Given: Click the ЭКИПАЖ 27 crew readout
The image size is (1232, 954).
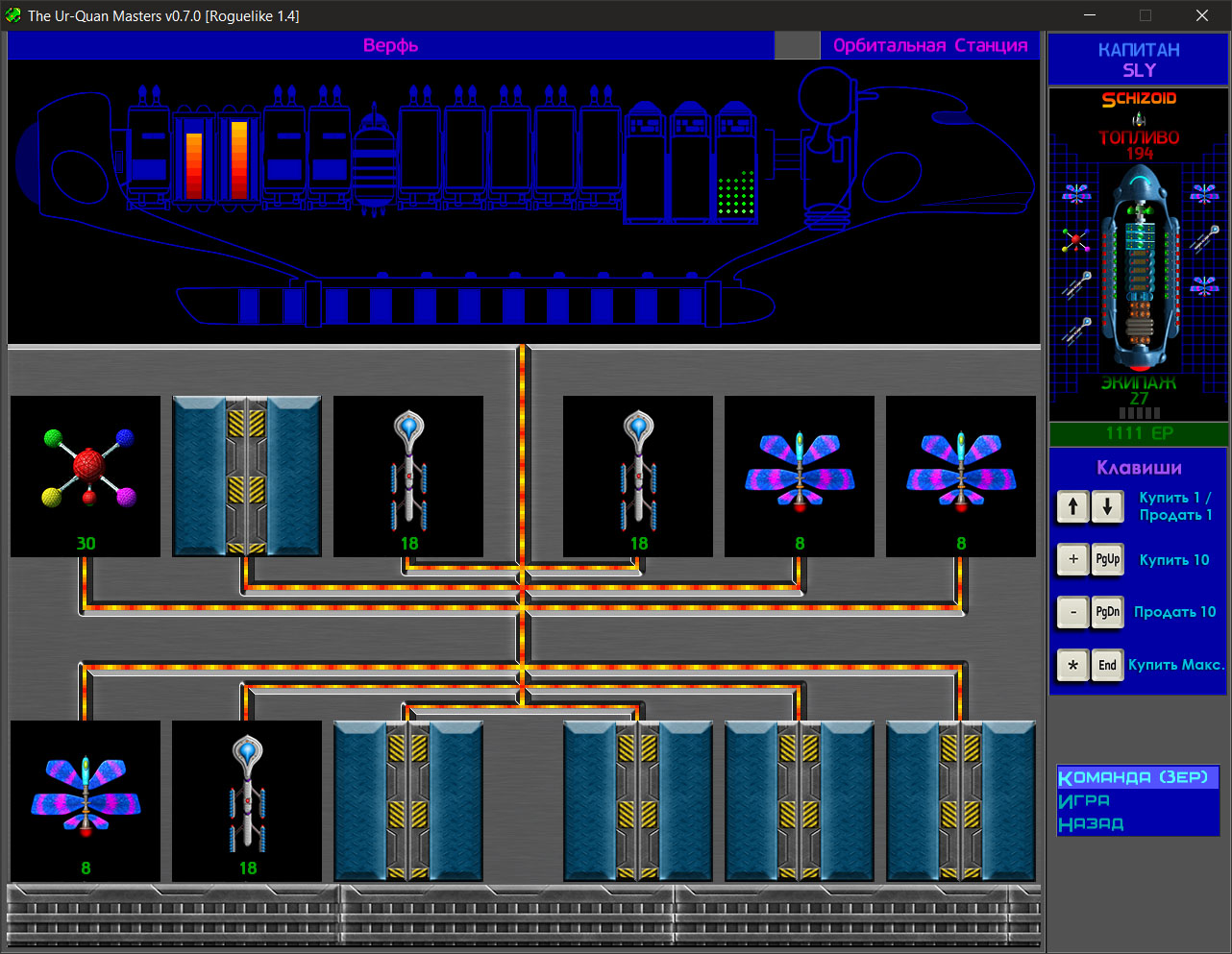Looking at the screenshot, I should 1139,390.
